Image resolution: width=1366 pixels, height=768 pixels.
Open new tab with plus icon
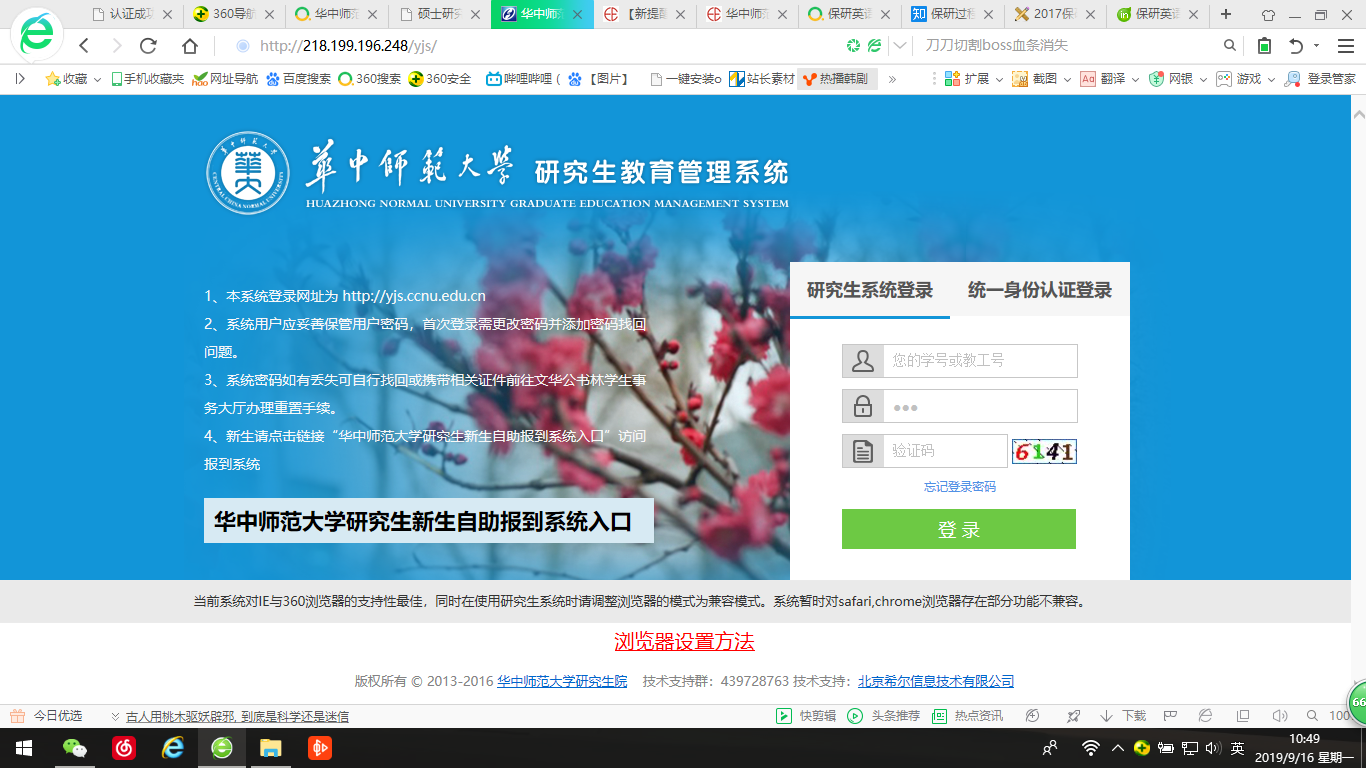[x=1226, y=14]
